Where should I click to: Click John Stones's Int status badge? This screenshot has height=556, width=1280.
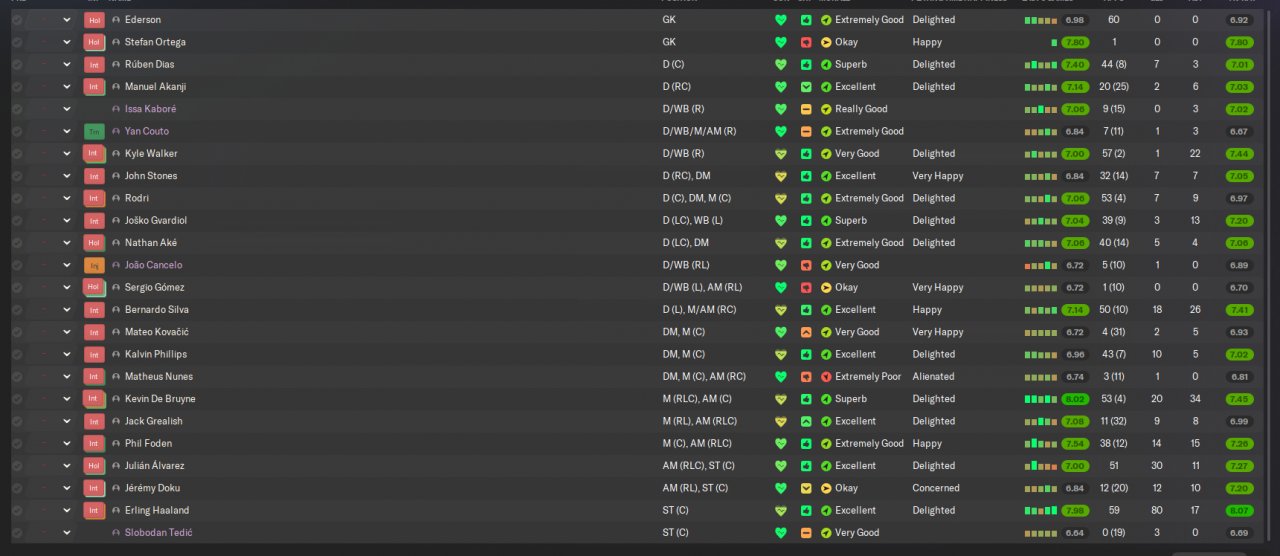[94, 176]
